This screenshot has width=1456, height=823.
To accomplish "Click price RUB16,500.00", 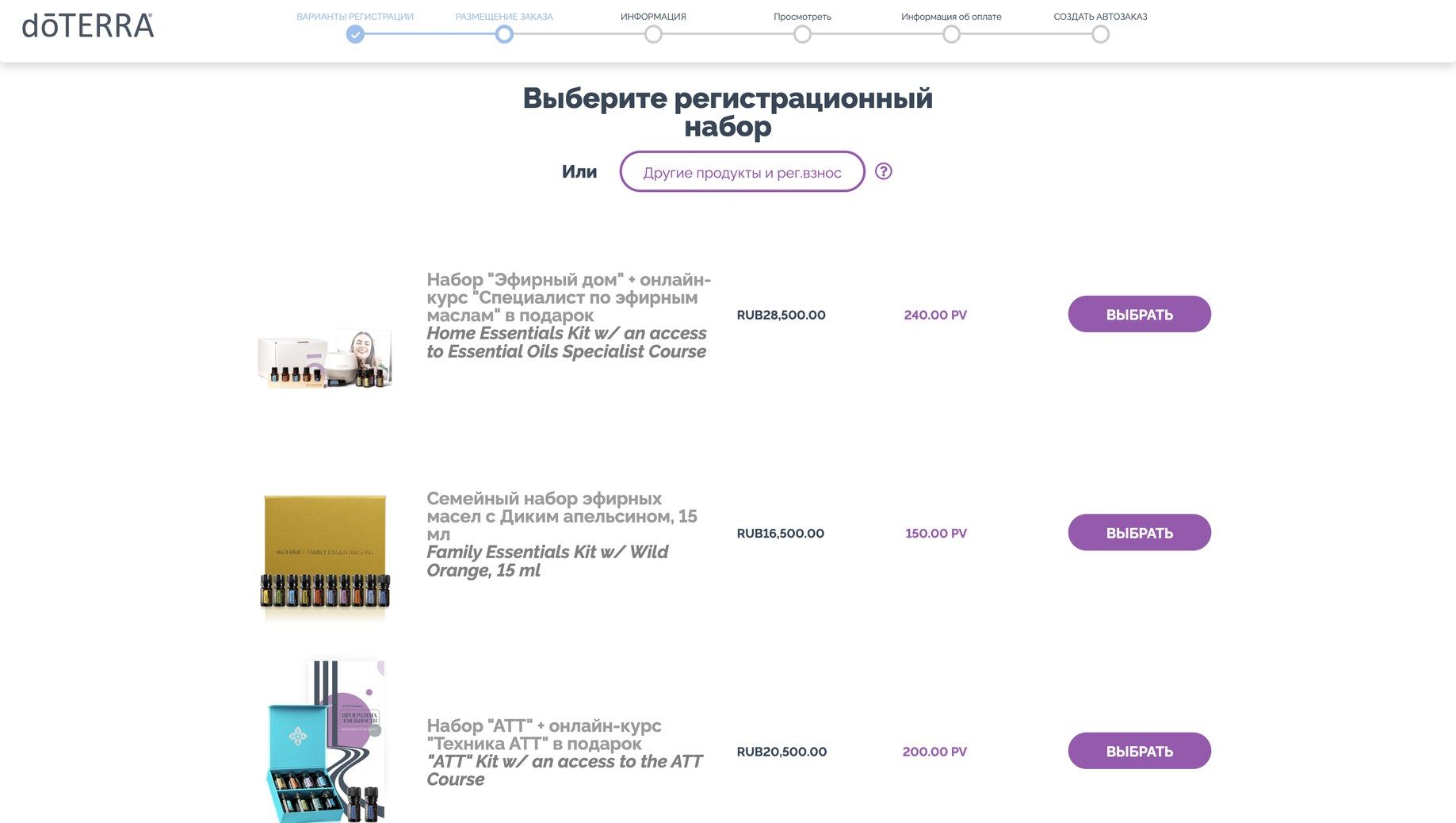I will pos(780,534).
